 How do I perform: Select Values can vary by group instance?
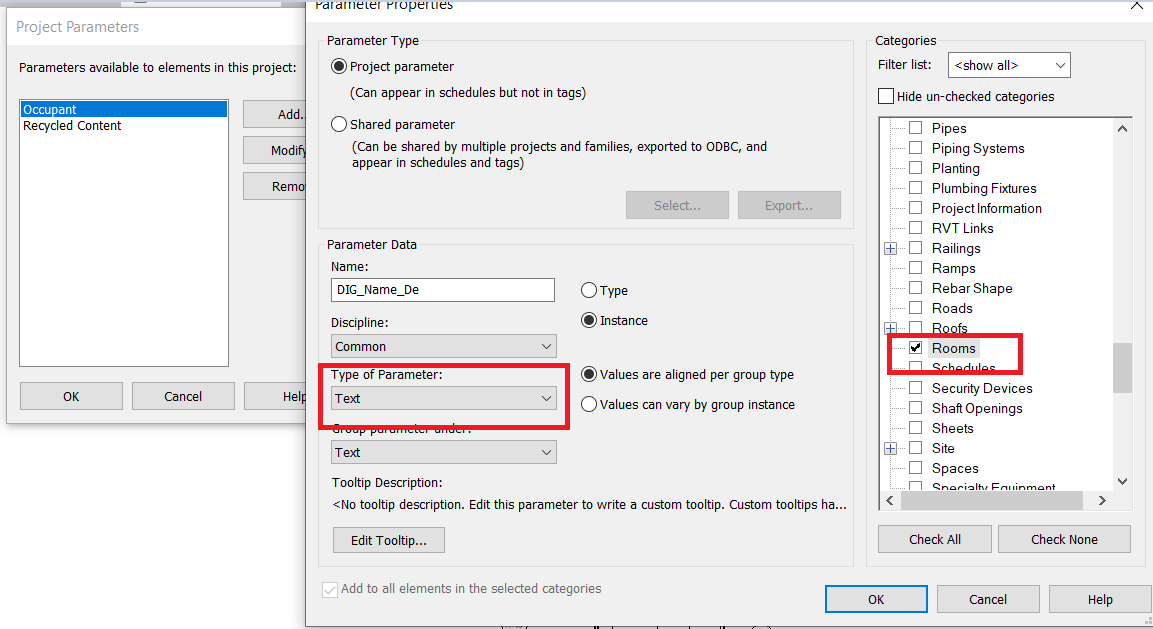point(589,404)
